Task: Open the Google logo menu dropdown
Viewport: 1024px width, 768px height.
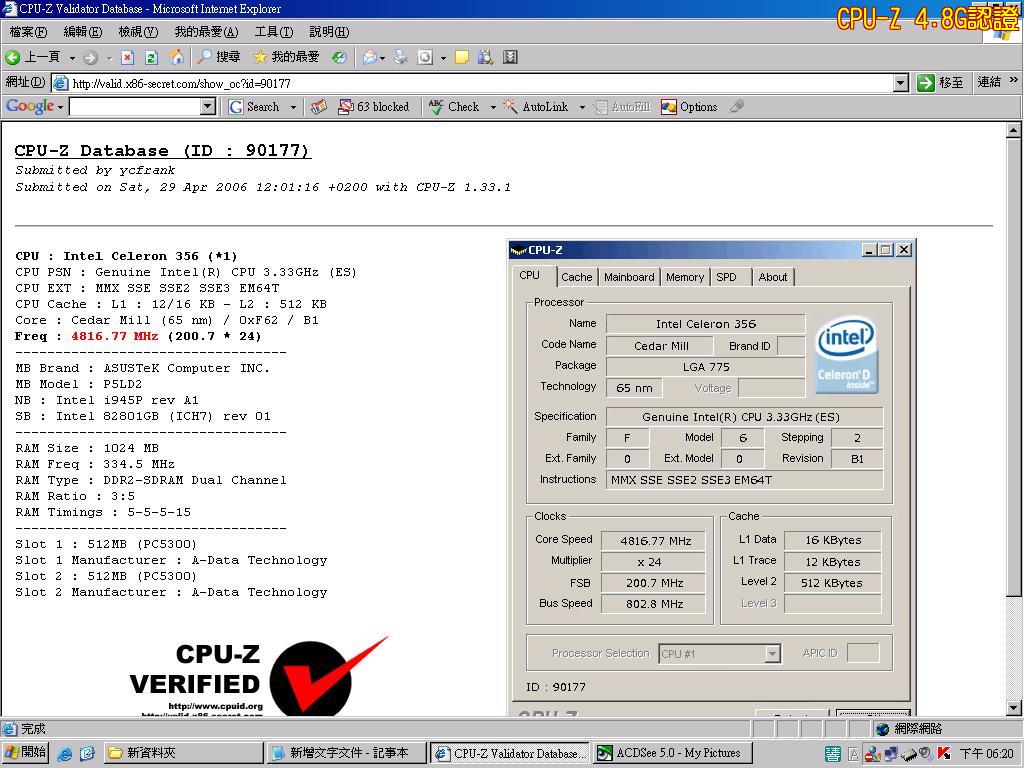Action: pyautogui.click(x=60, y=107)
